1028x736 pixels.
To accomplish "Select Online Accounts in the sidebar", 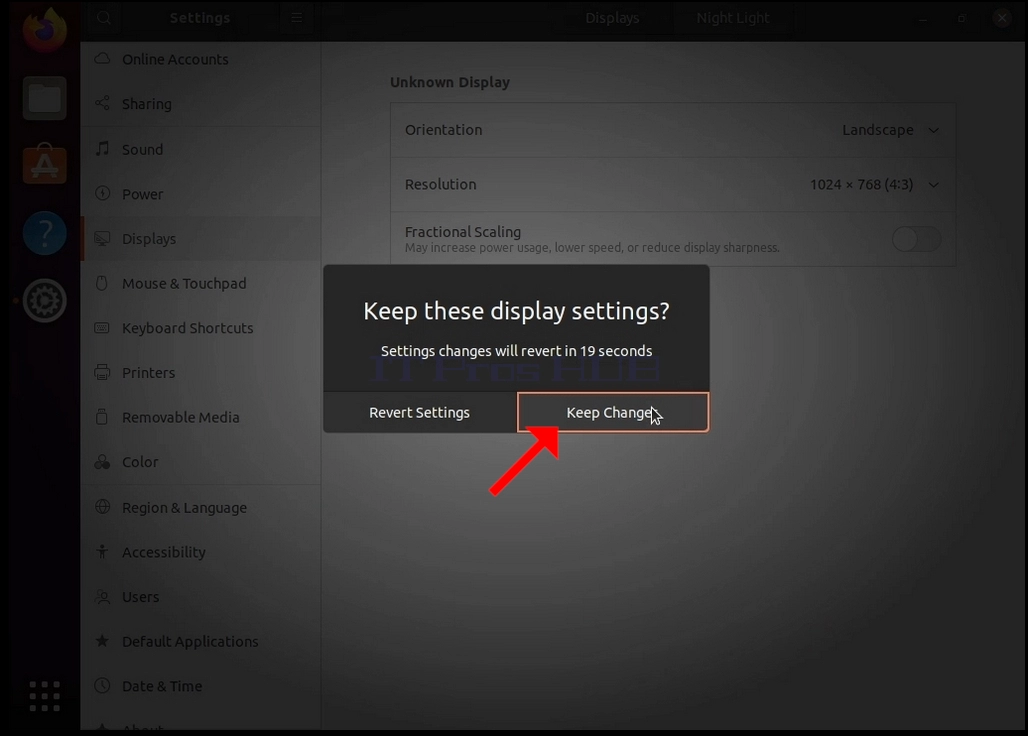I will click(x=201, y=60).
